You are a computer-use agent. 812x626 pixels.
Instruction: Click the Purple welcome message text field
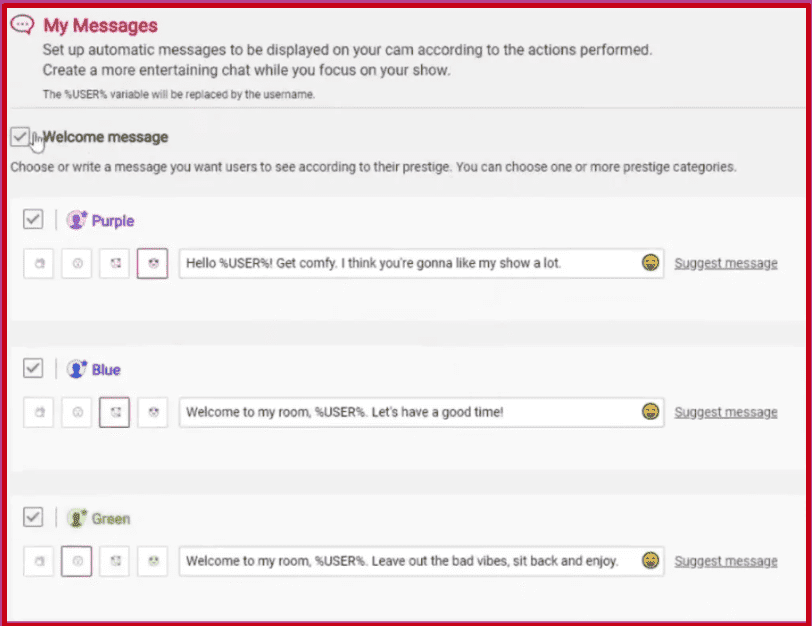click(x=405, y=264)
